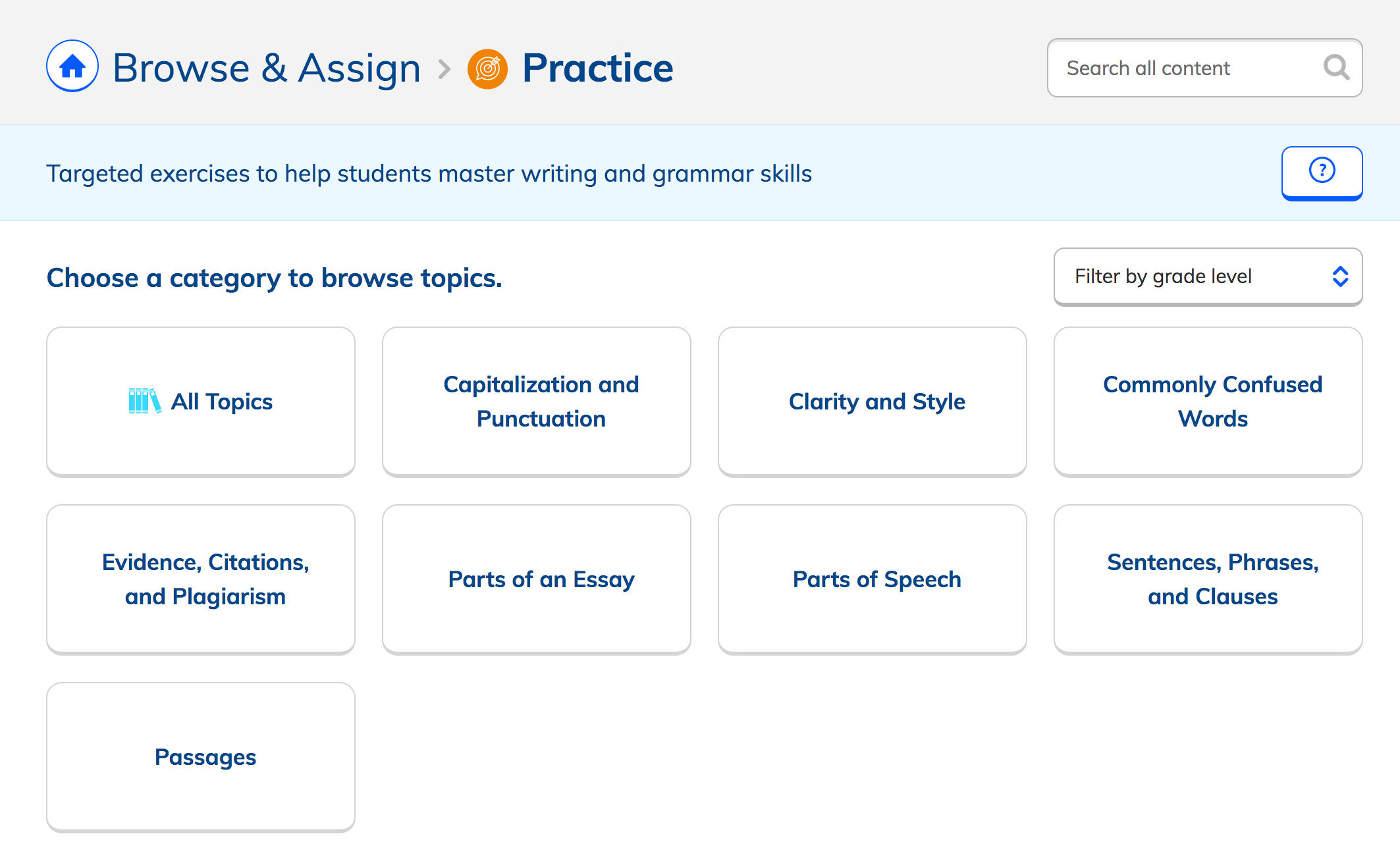1400x861 pixels.
Task: Go to the Browse & Assign breadcrumb link
Action: point(267,68)
